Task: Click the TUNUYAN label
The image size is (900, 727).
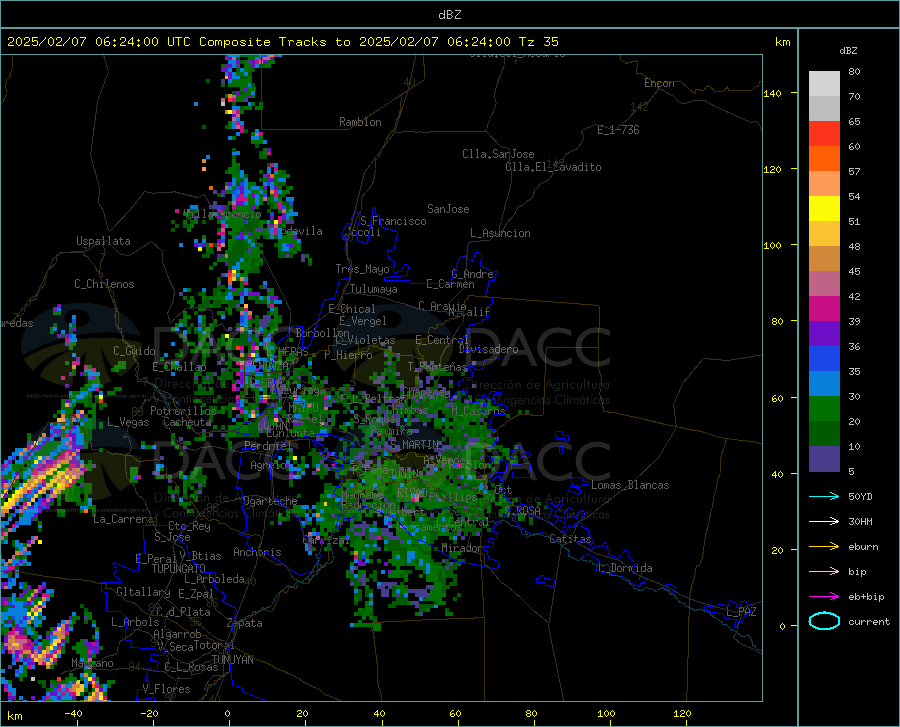Action: point(232,659)
